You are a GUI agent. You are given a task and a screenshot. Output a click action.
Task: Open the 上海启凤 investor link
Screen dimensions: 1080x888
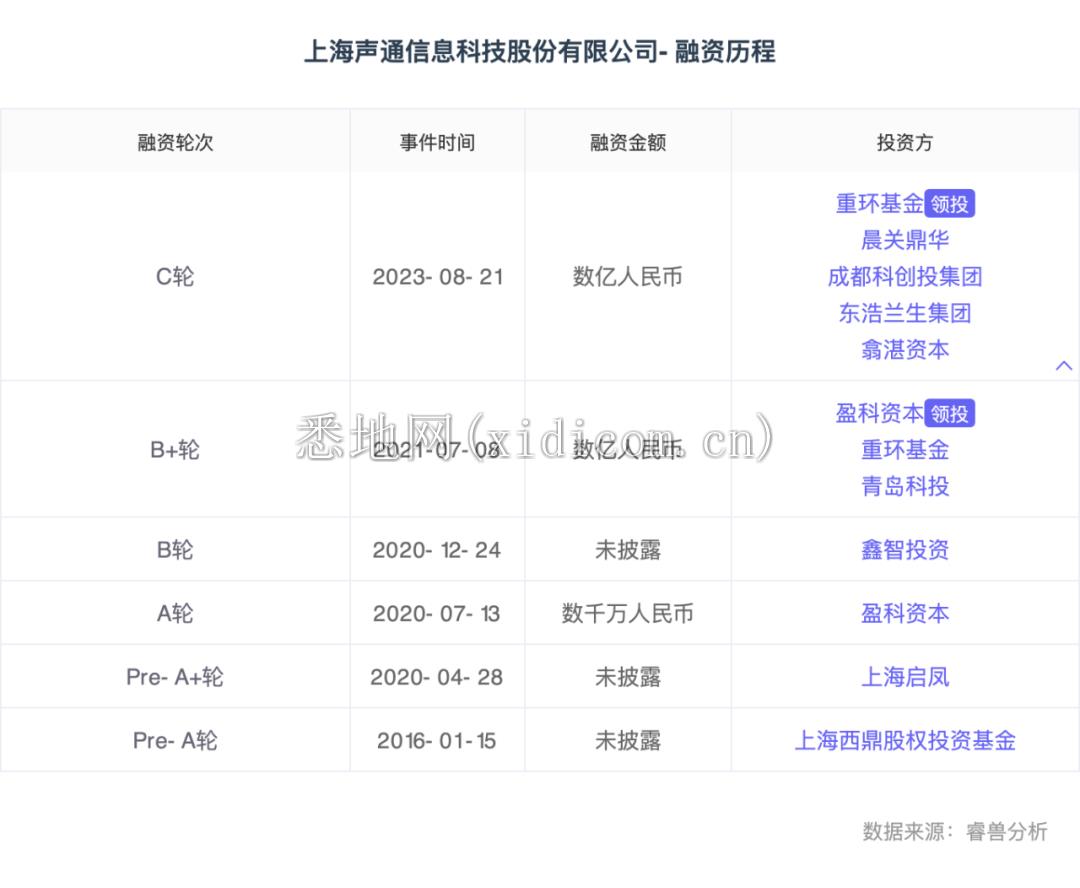point(904,677)
